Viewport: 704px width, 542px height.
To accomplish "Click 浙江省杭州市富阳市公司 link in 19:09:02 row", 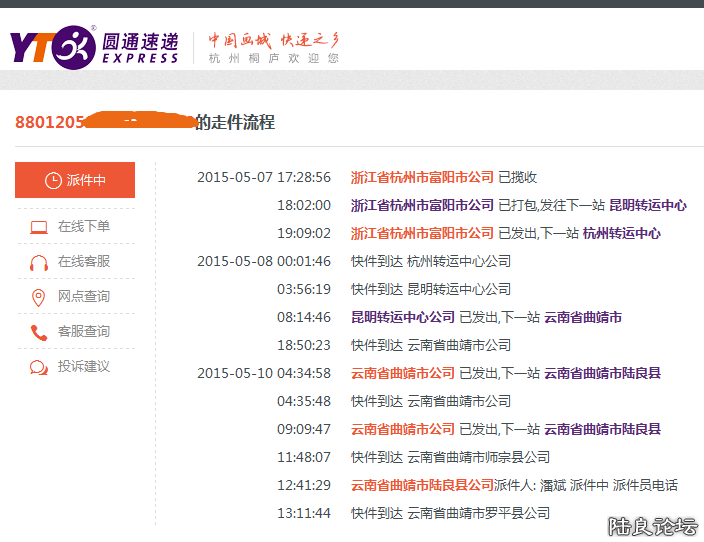I will (422, 233).
